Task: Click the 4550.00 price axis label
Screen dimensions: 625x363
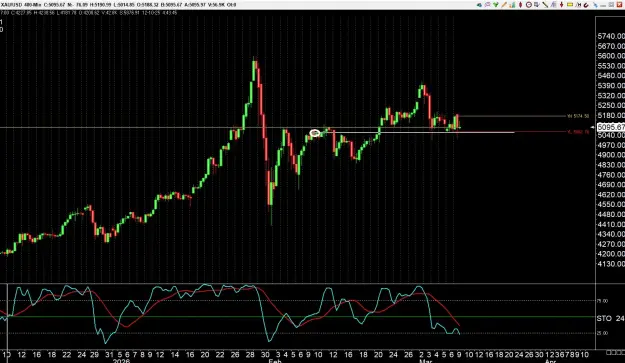Action: (611, 204)
